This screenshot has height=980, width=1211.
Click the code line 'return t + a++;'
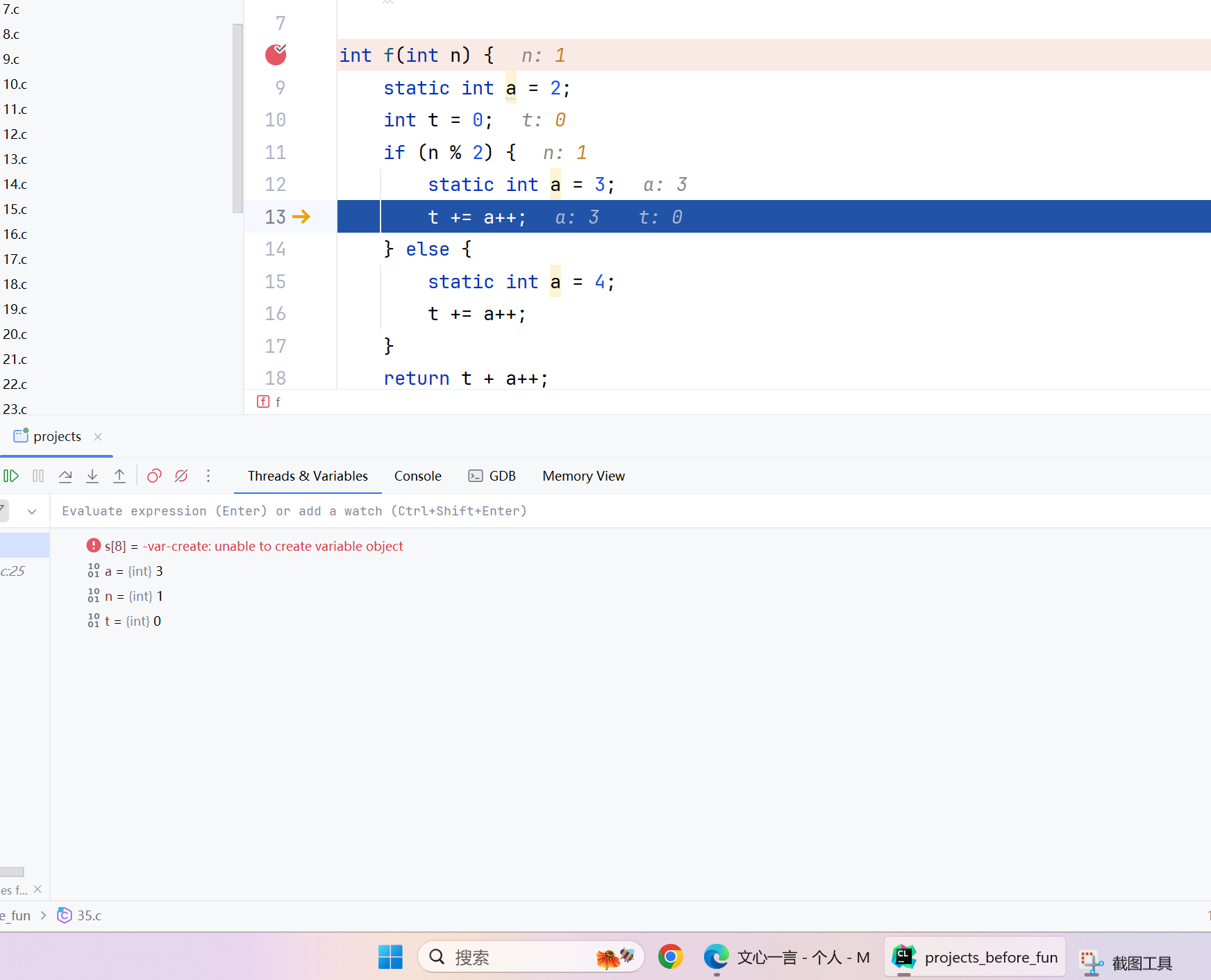[466, 378]
